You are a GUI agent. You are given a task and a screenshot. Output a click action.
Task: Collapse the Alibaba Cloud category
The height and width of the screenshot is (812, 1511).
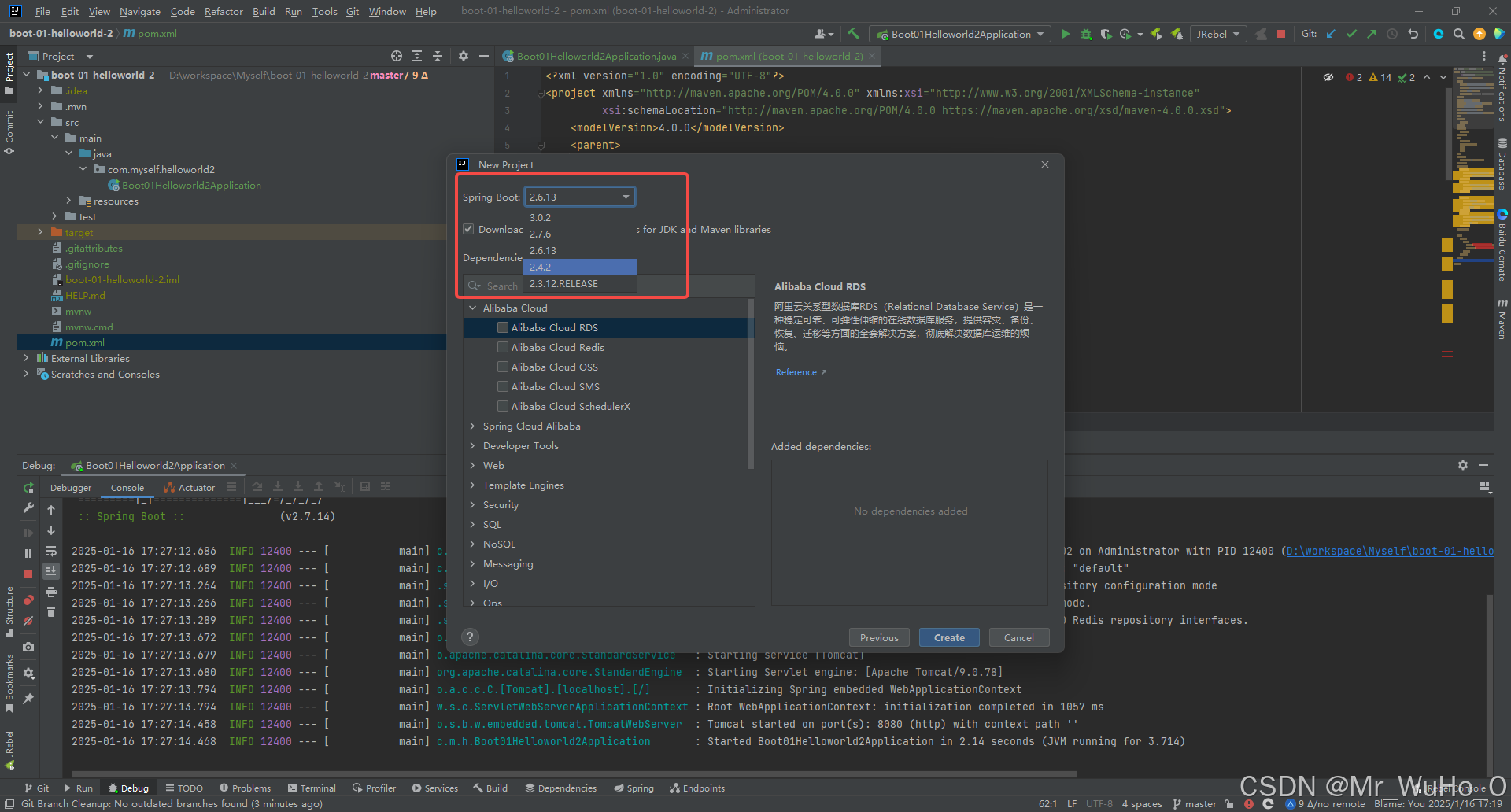(x=473, y=308)
